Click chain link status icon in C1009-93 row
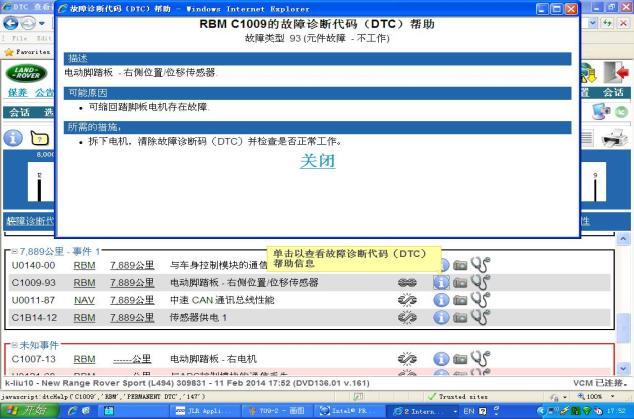This screenshot has height=419, width=634. pos(407,283)
